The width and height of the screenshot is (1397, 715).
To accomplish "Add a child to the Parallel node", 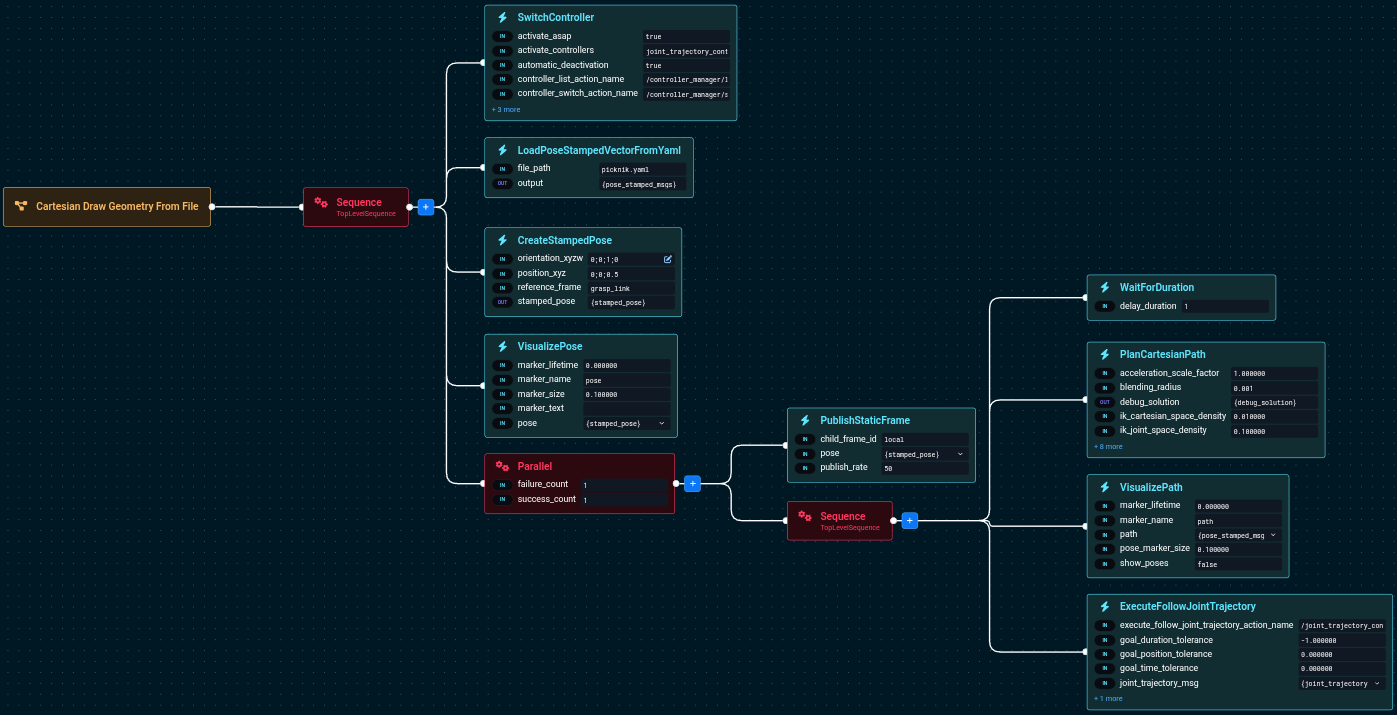I will 692,483.
